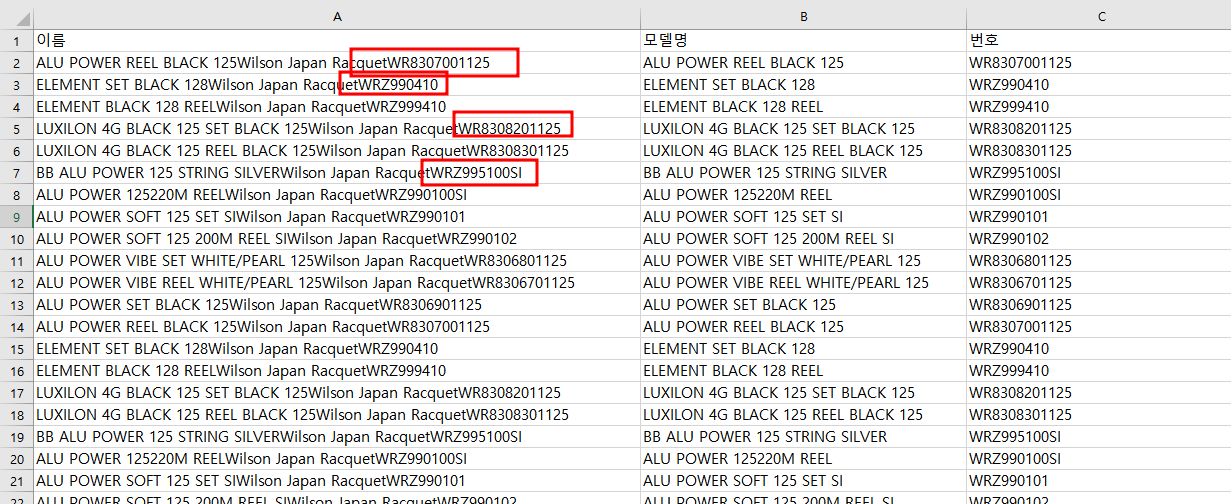Screen dimensions: 1231x504
Task: Select cell A7 BB ALU POWER STRING SILVERWilson
Action: point(337,173)
